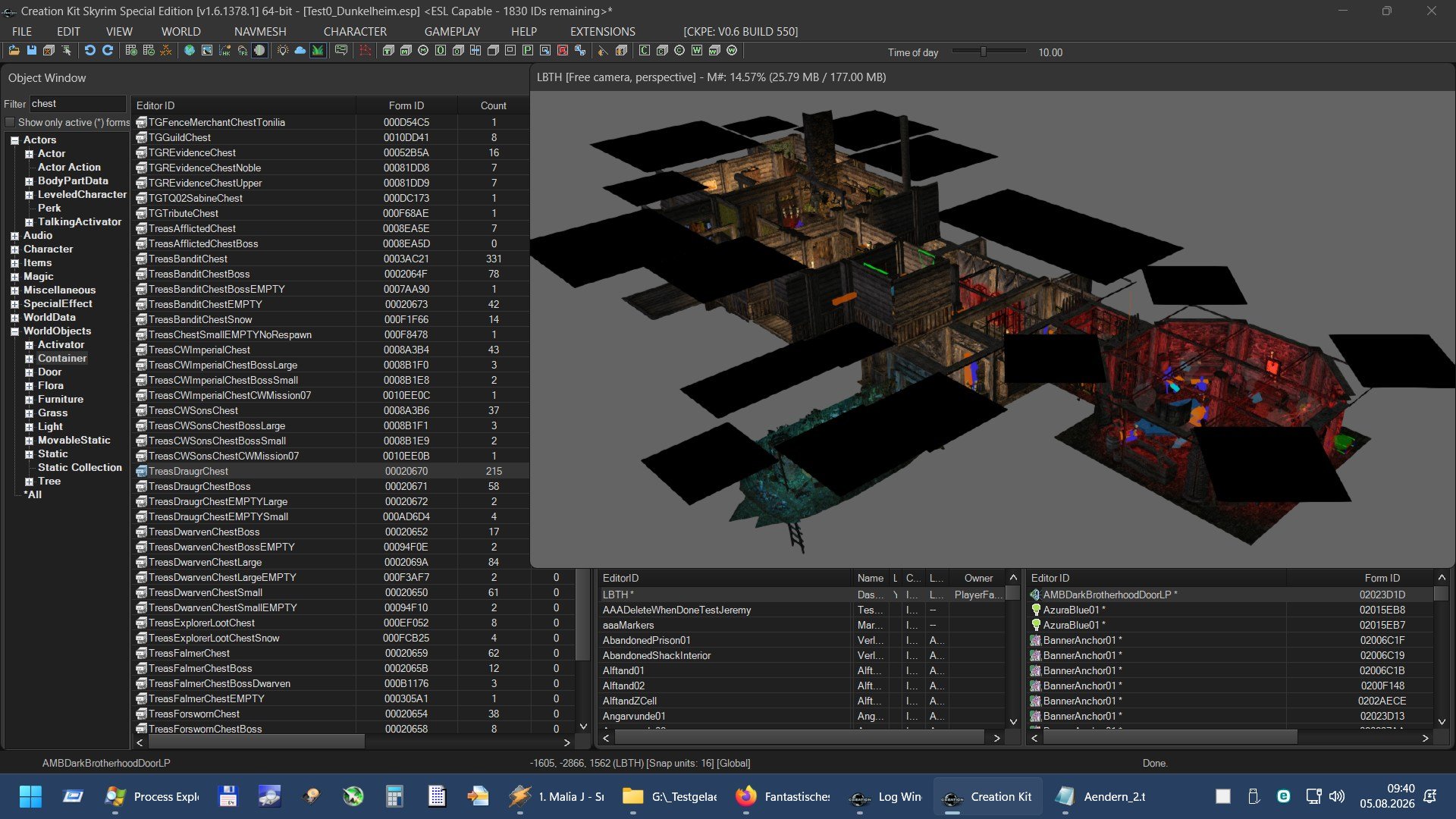Sort cell list by EditorID column header

point(726,578)
